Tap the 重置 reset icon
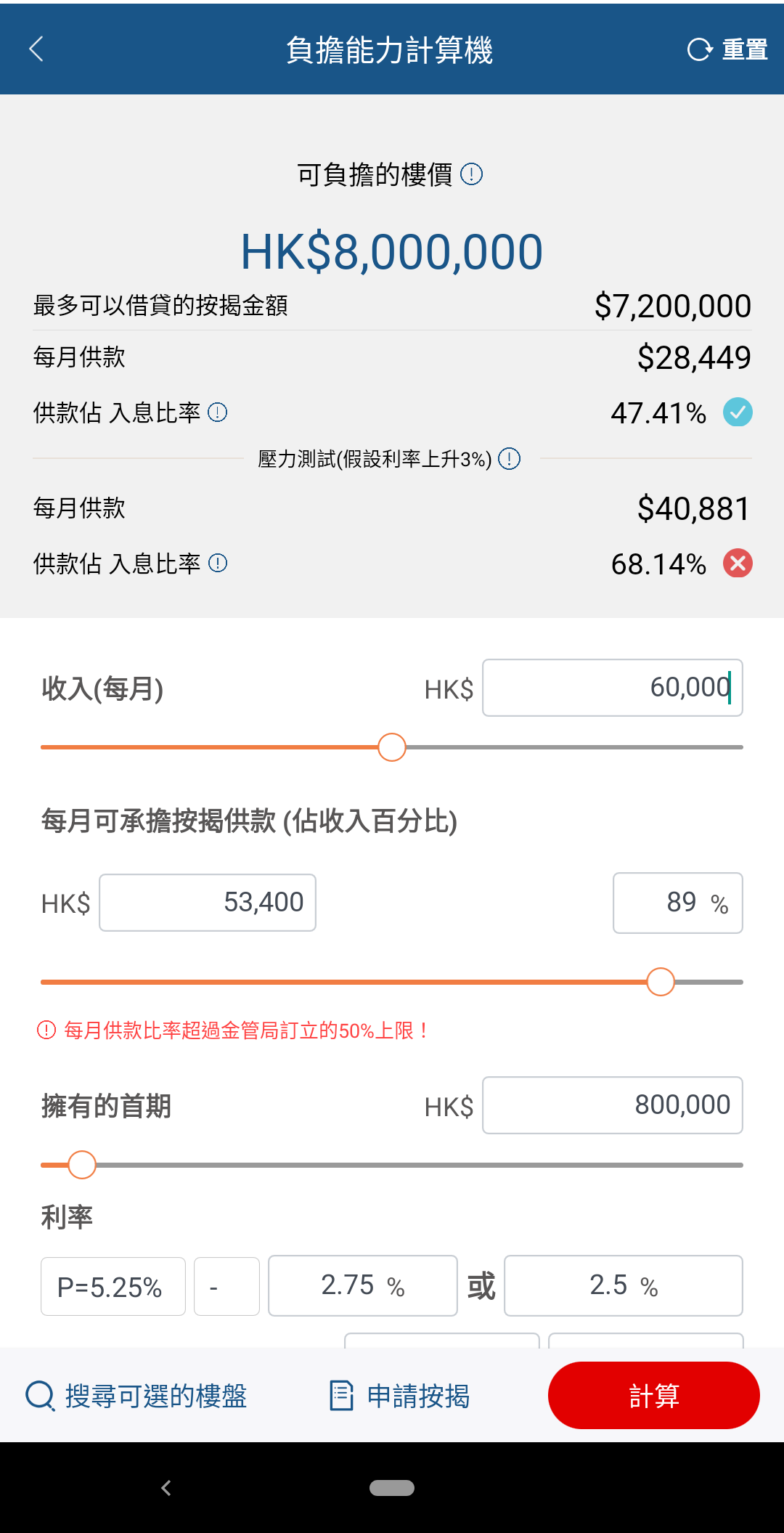Viewport: 784px width, 1533px height. pyautogui.click(x=700, y=49)
